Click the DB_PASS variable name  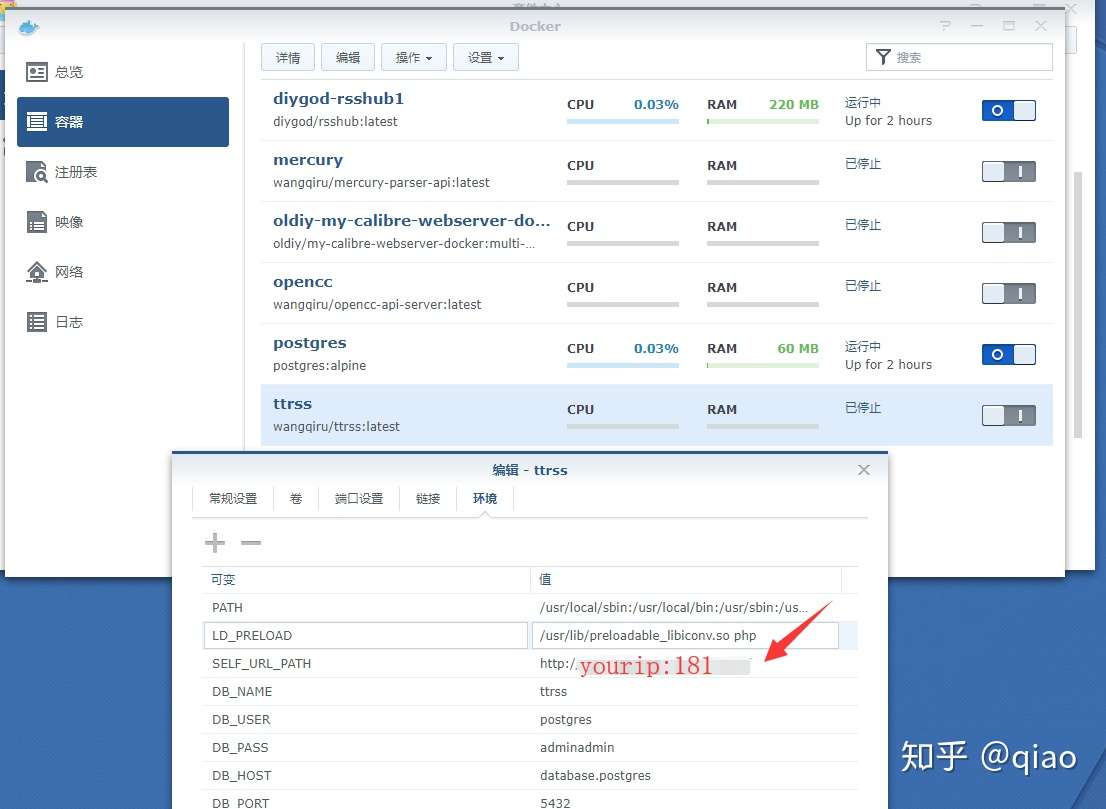click(x=241, y=748)
